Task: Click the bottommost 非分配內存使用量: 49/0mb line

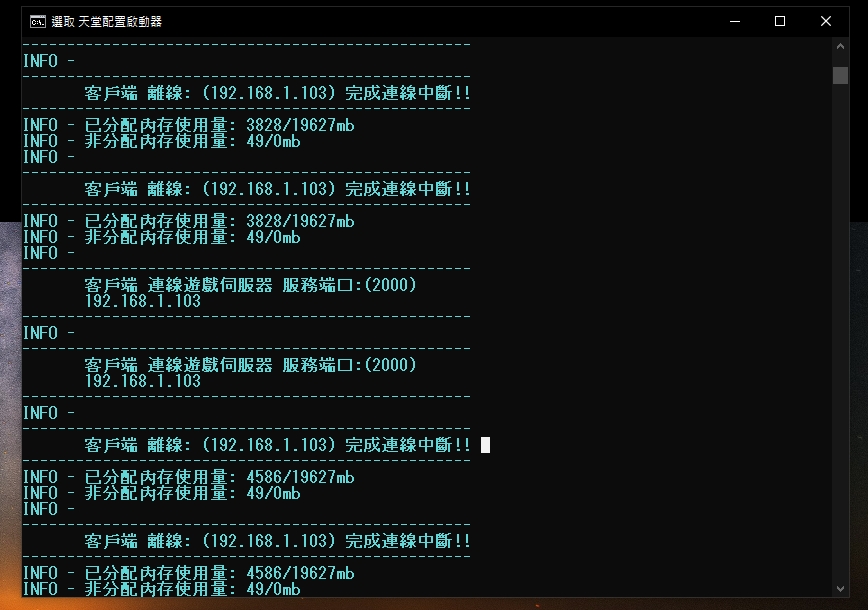Action: coord(162,589)
